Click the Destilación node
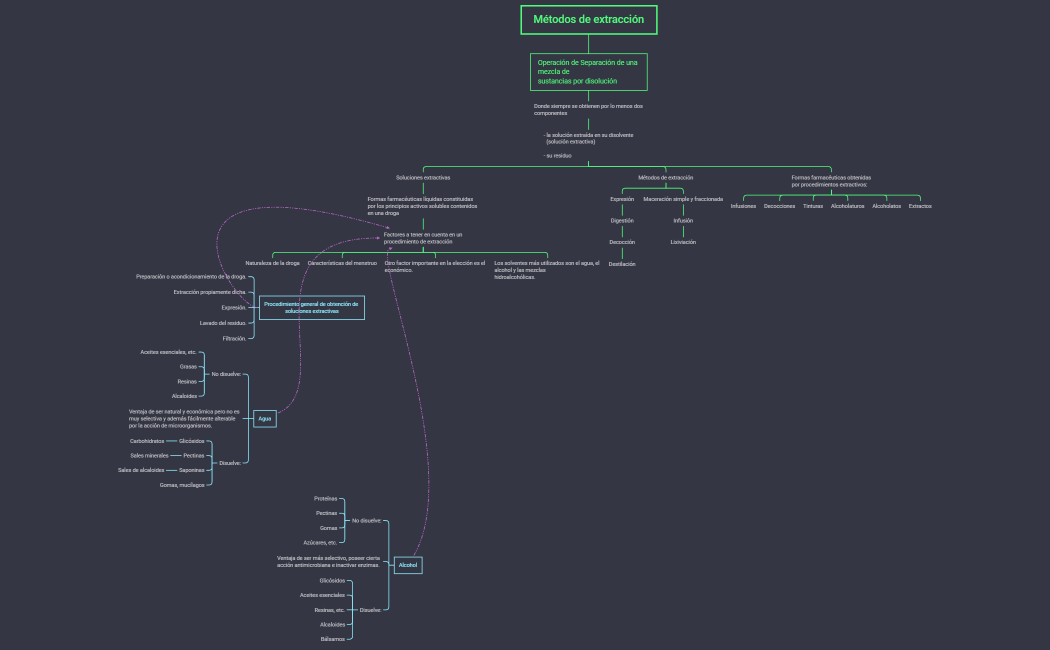This screenshot has width=1050, height=650. 622,264
